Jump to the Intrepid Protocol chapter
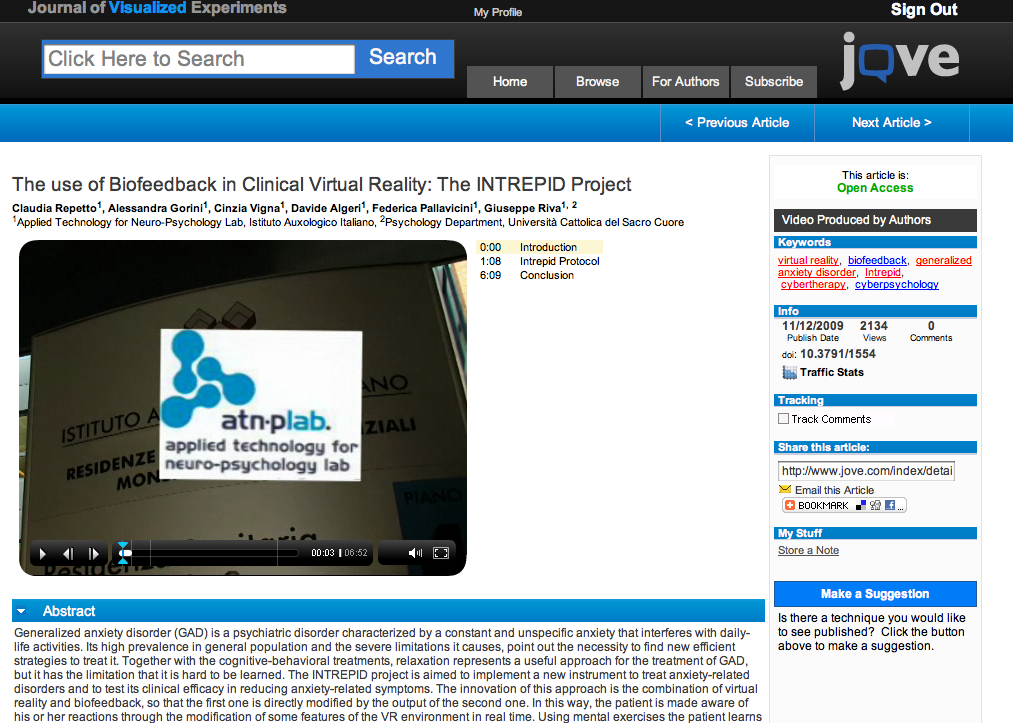 click(x=559, y=261)
